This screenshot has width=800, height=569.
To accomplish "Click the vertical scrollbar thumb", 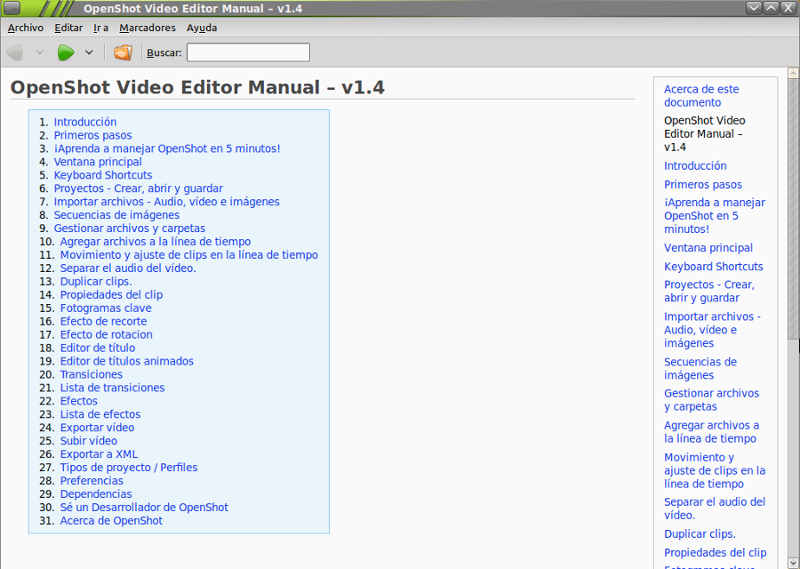I will click(793, 209).
